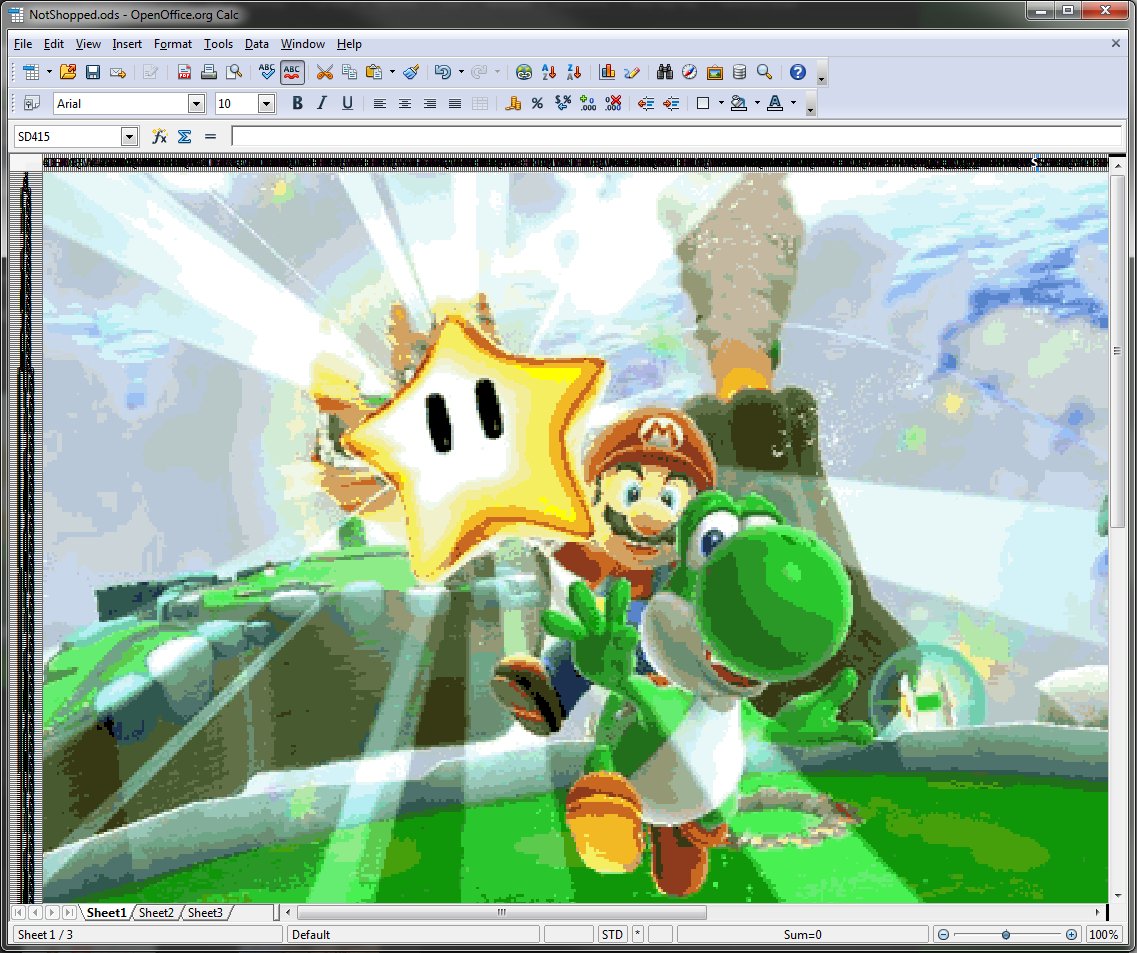Open the Print Preview

click(235, 72)
